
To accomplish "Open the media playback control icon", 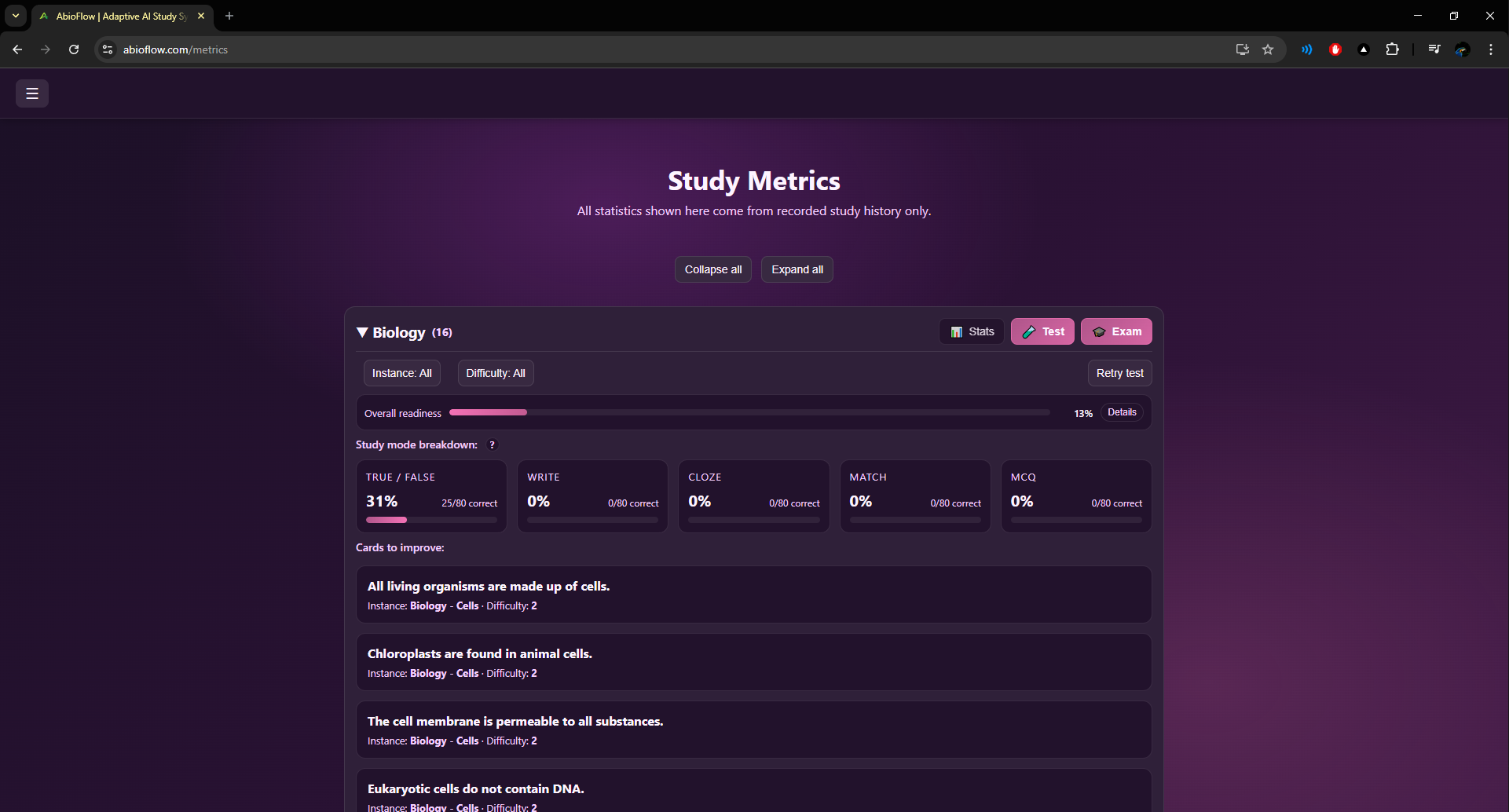I will [1434, 49].
